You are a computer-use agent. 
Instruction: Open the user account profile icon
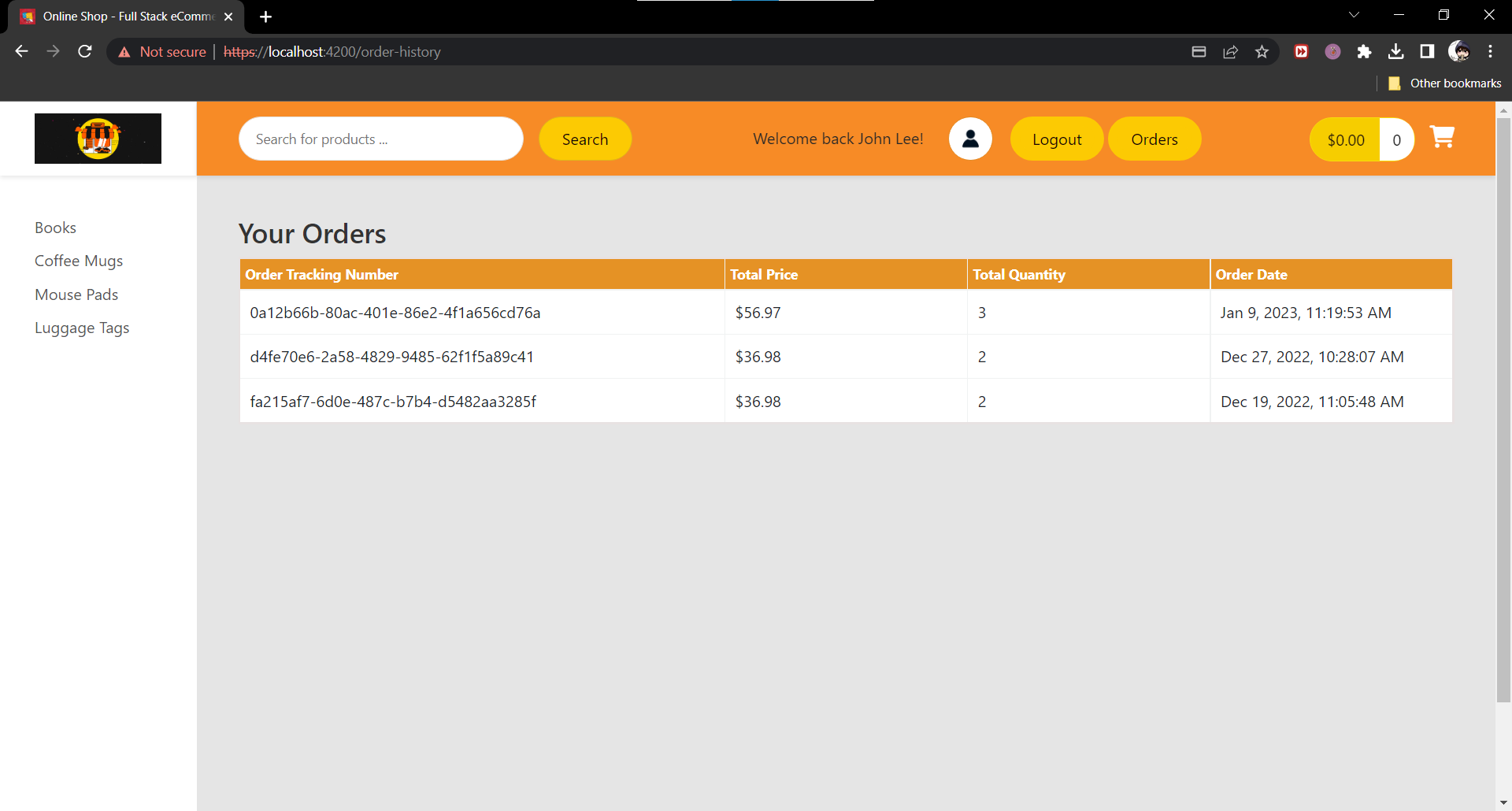970,139
